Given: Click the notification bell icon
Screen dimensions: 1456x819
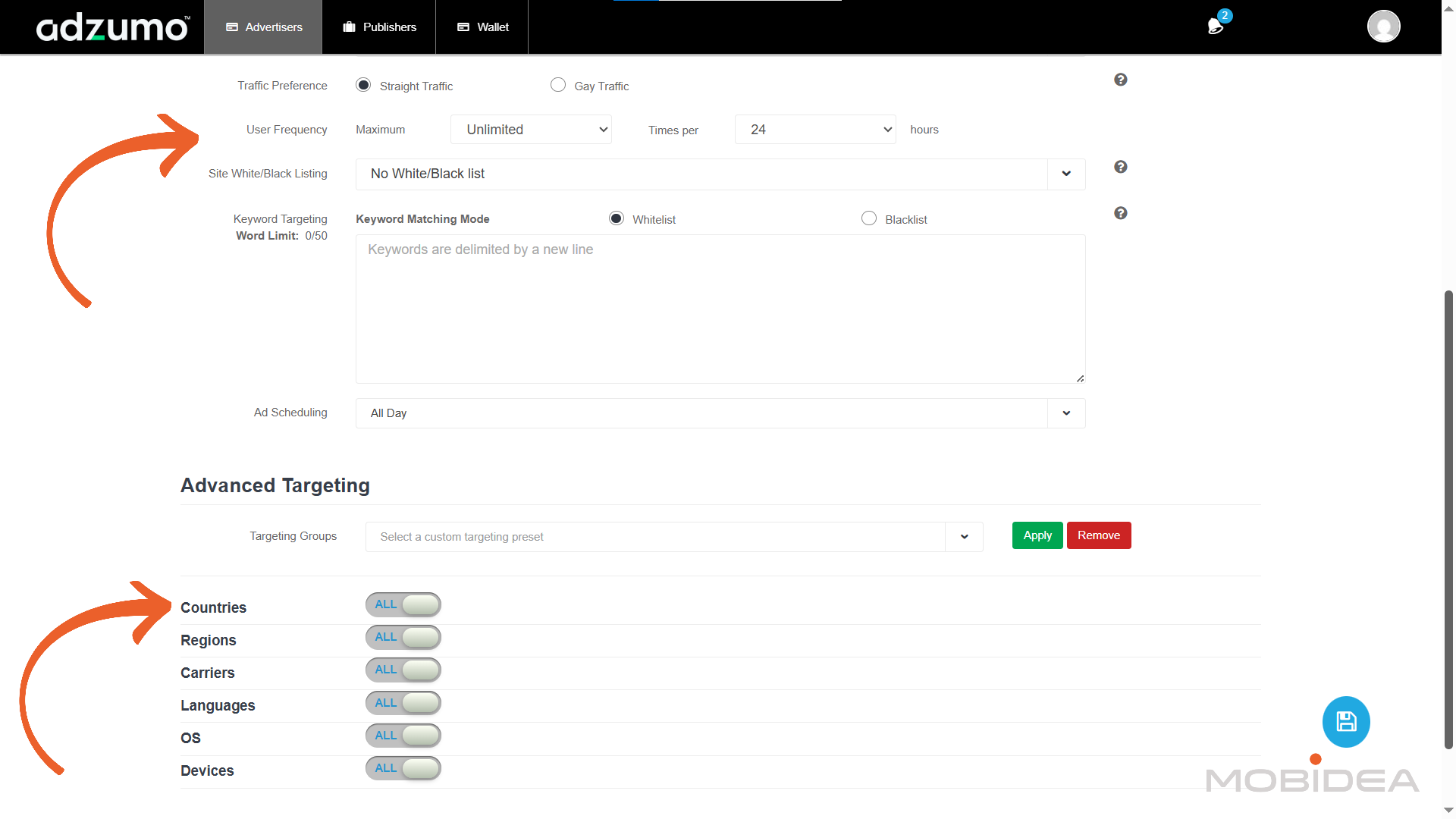Looking at the screenshot, I should tap(1215, 27).
